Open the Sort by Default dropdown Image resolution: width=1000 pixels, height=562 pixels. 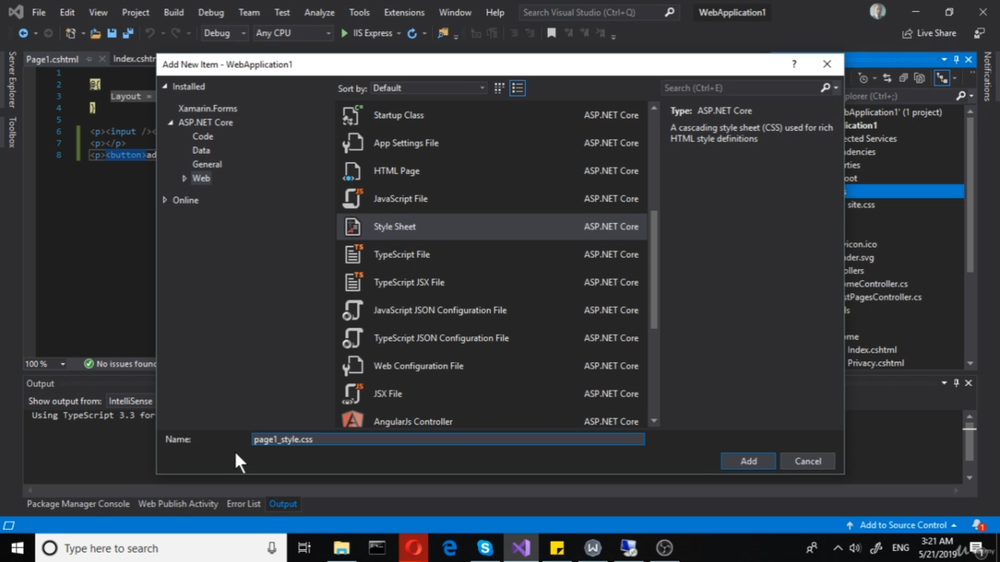(x=429, y=88)
